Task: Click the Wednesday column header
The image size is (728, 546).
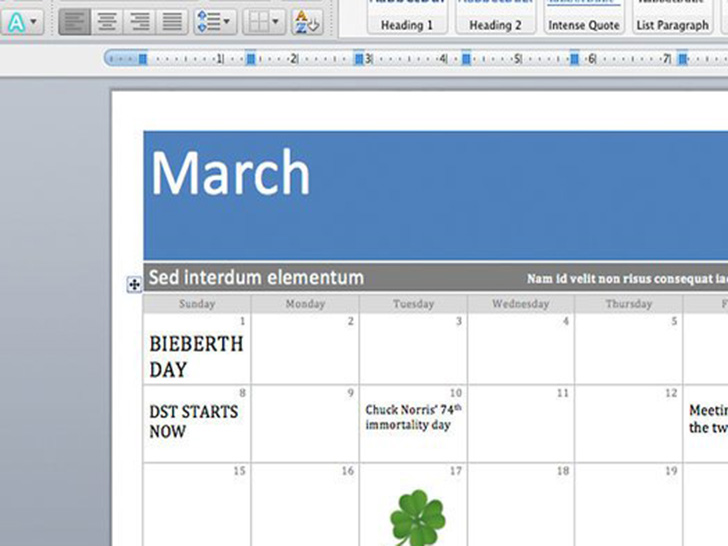Action: pos(520,304)
